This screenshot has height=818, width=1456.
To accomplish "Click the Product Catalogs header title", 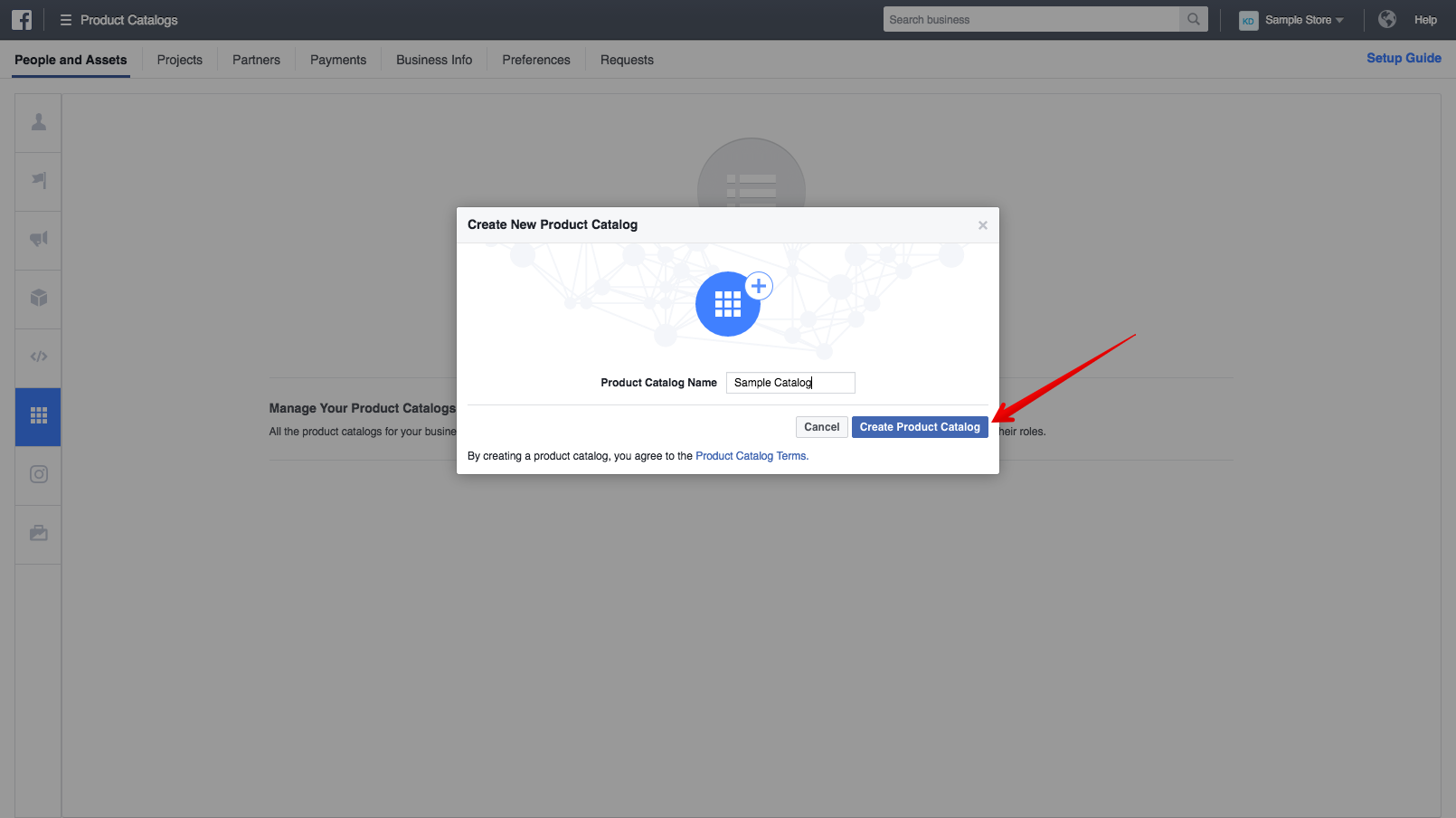I will [x=129, y=20].
